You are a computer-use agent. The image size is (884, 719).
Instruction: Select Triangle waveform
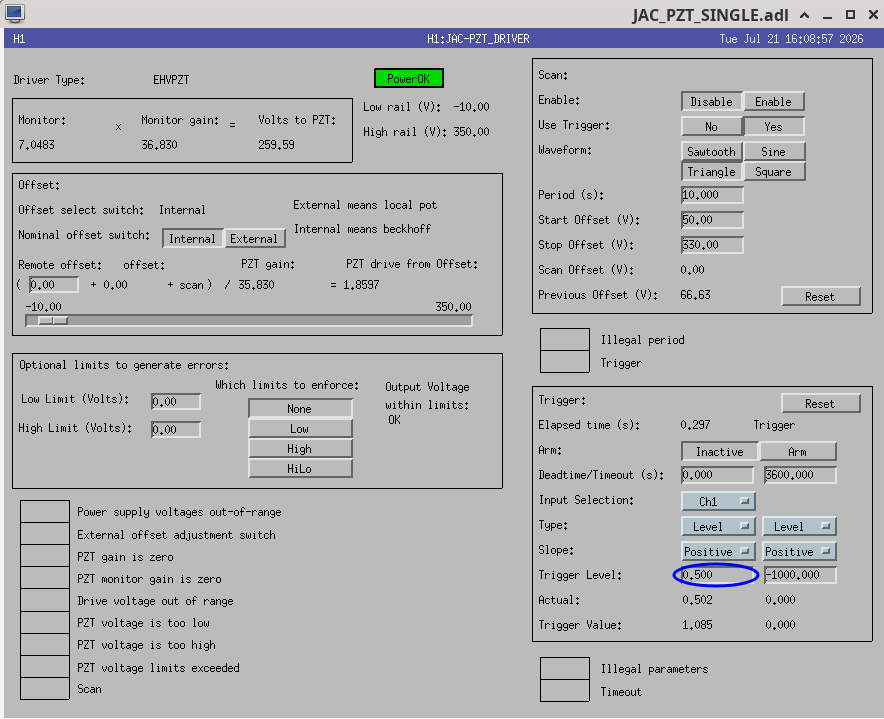[x=711, y=171]
